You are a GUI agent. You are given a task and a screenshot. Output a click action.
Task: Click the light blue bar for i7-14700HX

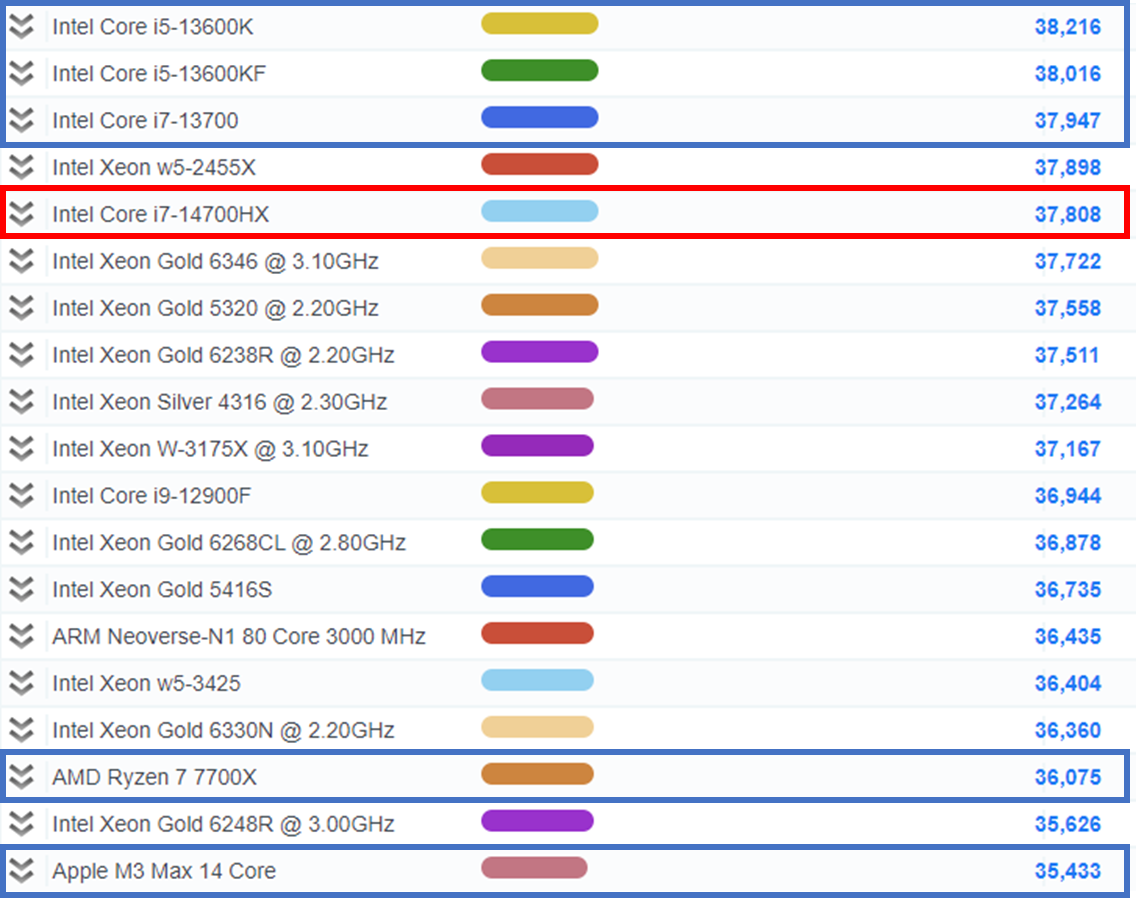[x=540, y=211]
